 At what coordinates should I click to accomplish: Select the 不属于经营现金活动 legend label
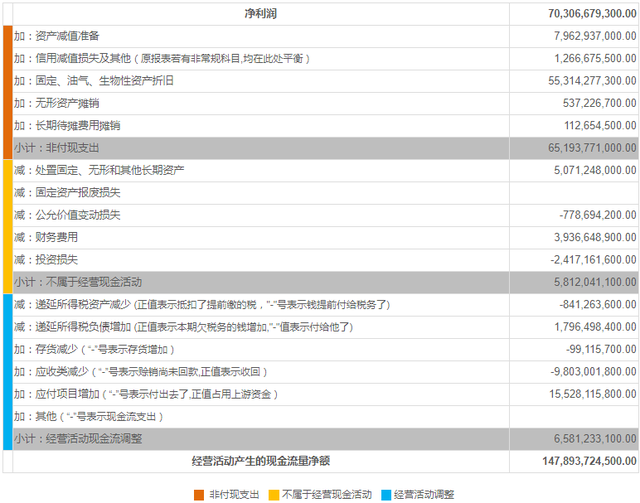[x=327, y=495]
